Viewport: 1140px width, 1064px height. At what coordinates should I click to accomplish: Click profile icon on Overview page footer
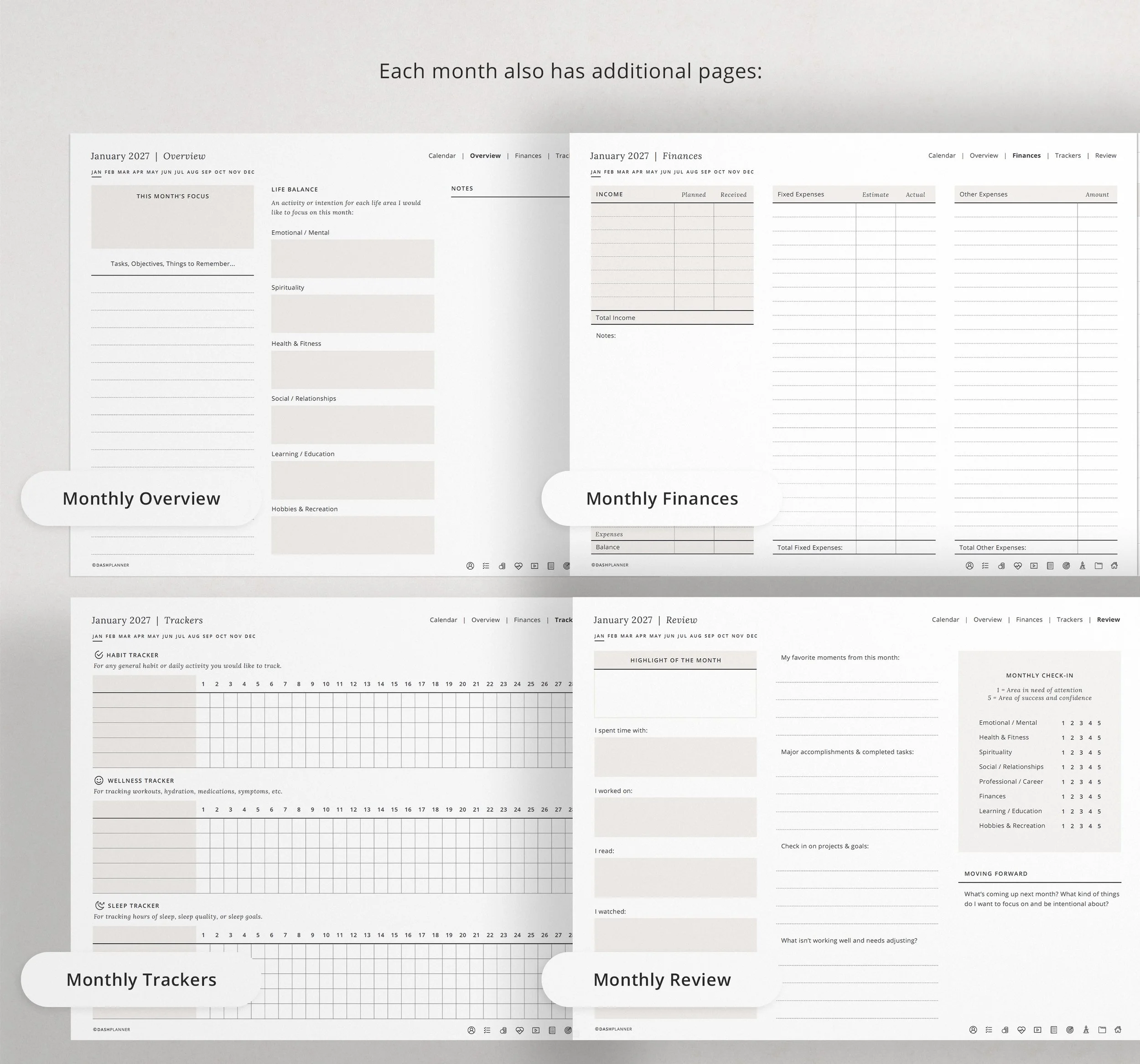(x=470, y=566)
